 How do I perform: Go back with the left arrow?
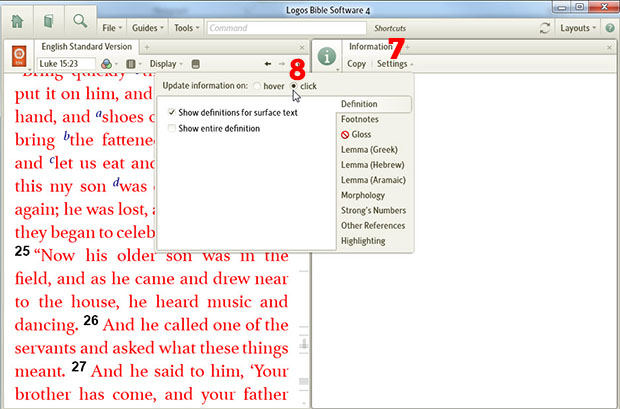pyautogui.click(x=268, y=64)
